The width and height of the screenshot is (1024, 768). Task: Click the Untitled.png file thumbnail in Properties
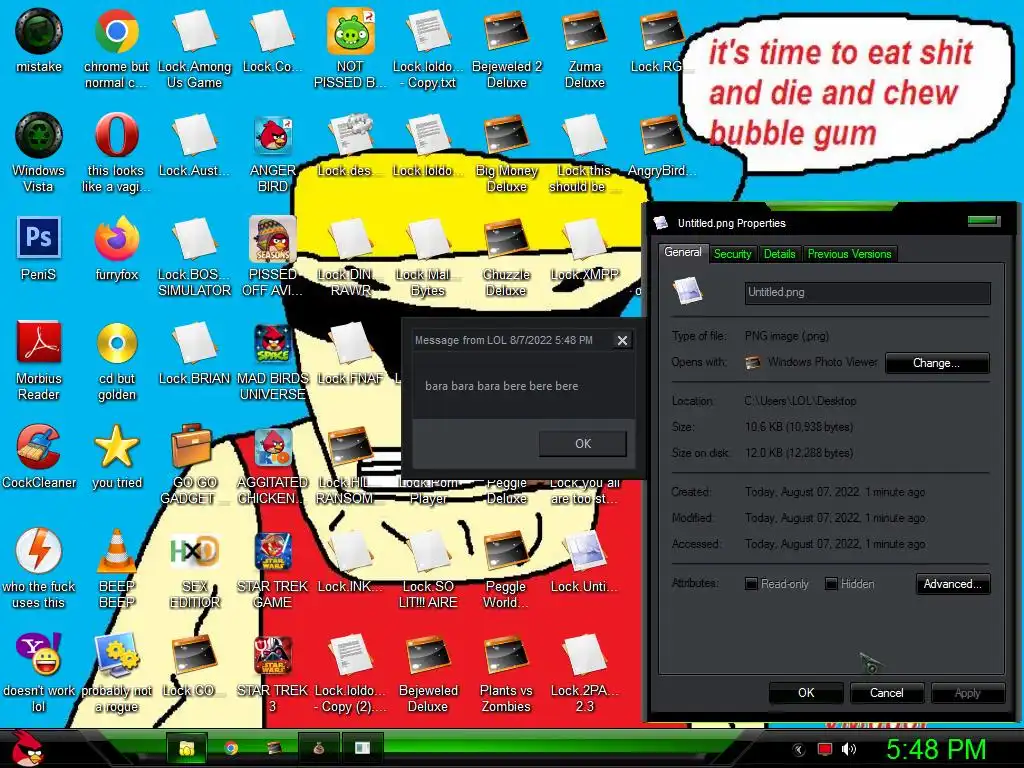pyautogui.click(x=688, y=291)
